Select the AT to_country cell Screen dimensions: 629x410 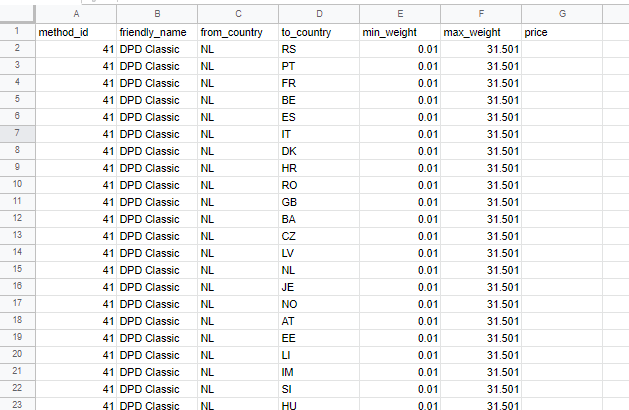[319, 321]
